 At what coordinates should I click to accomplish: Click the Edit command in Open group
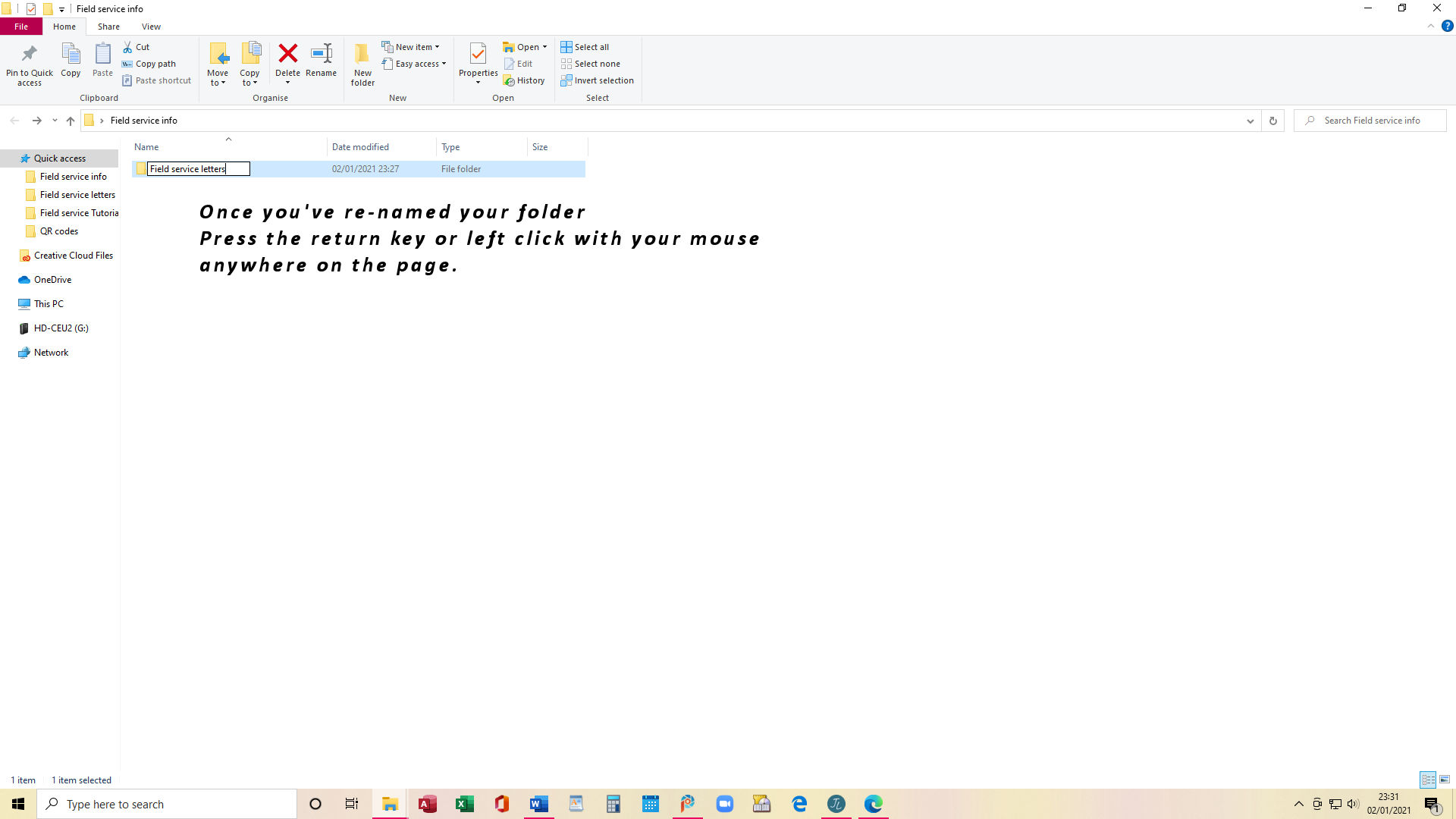(x=519, y=64)
